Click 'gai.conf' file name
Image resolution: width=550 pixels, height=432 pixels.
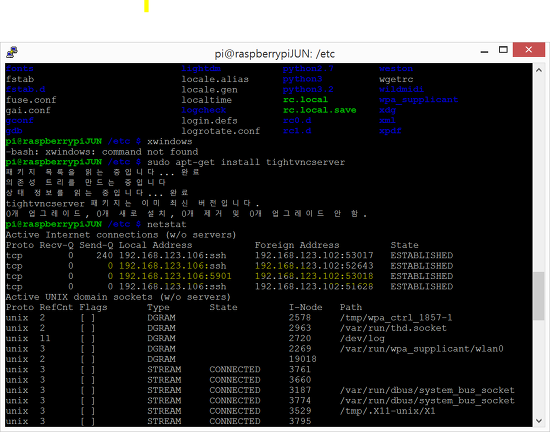[28, 110]
